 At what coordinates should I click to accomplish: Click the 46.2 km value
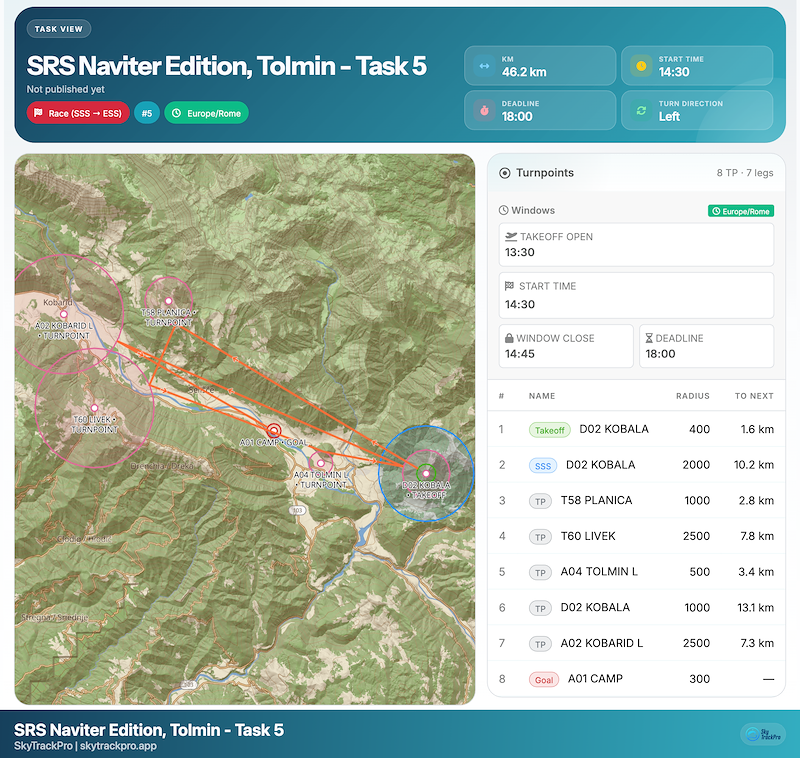click(523, 72)
